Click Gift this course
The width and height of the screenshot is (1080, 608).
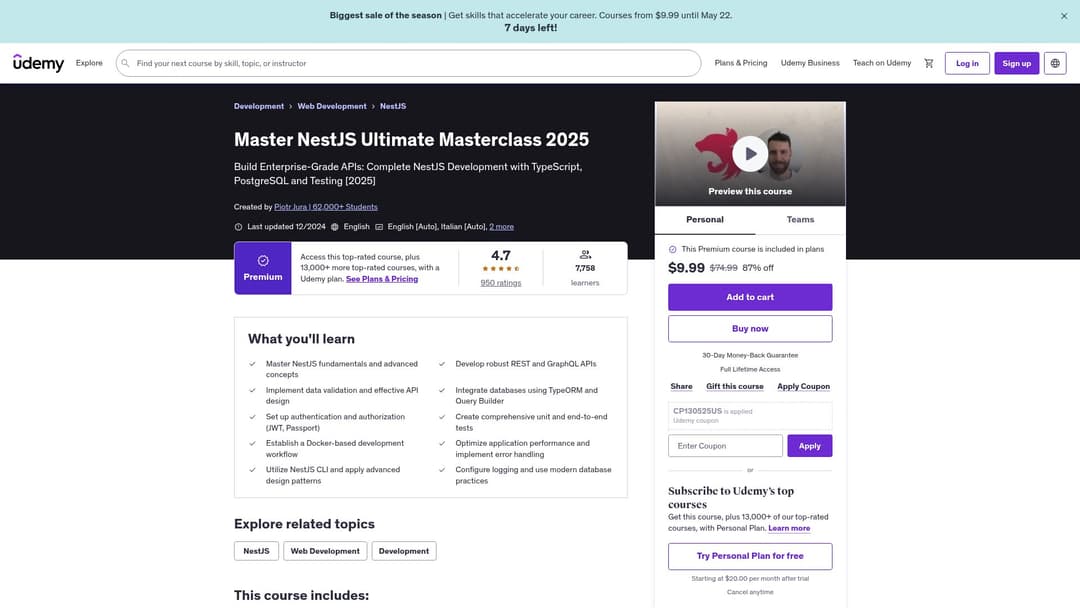(x=734, y=387)
